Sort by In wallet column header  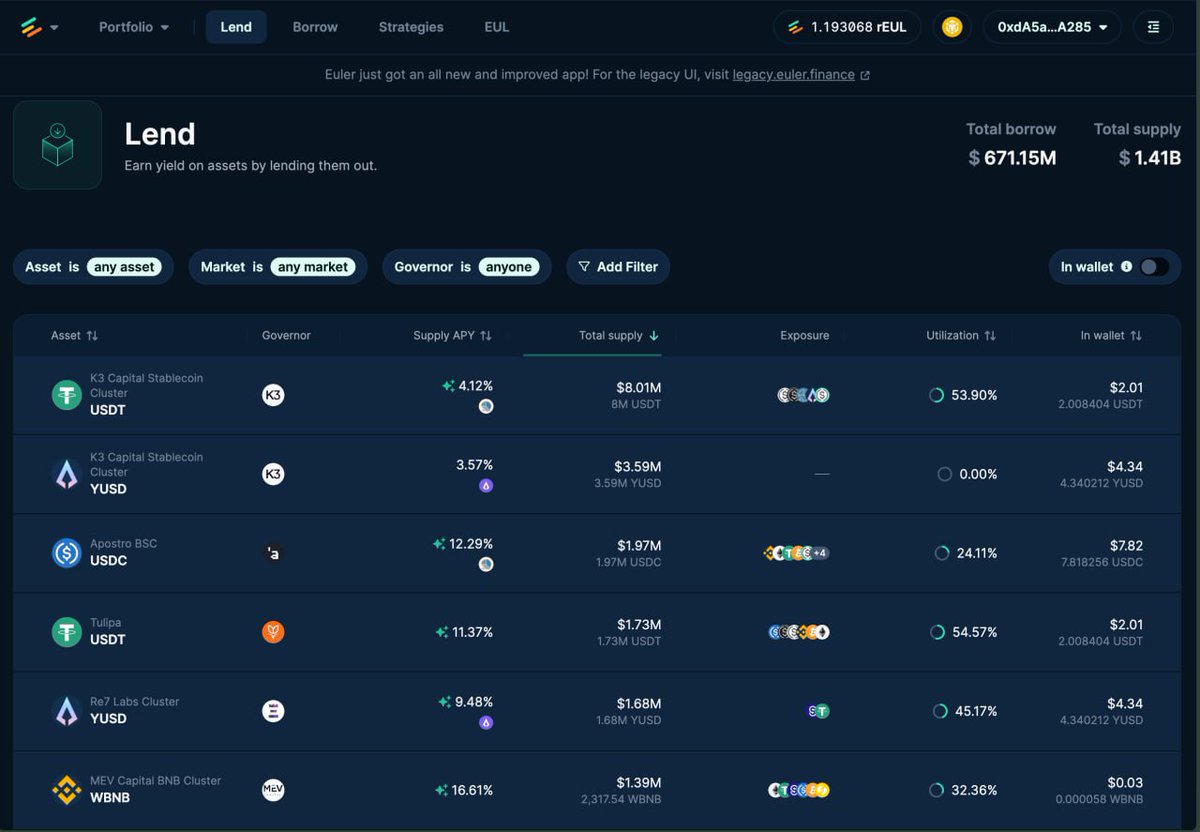click(x=1111, y=336)
